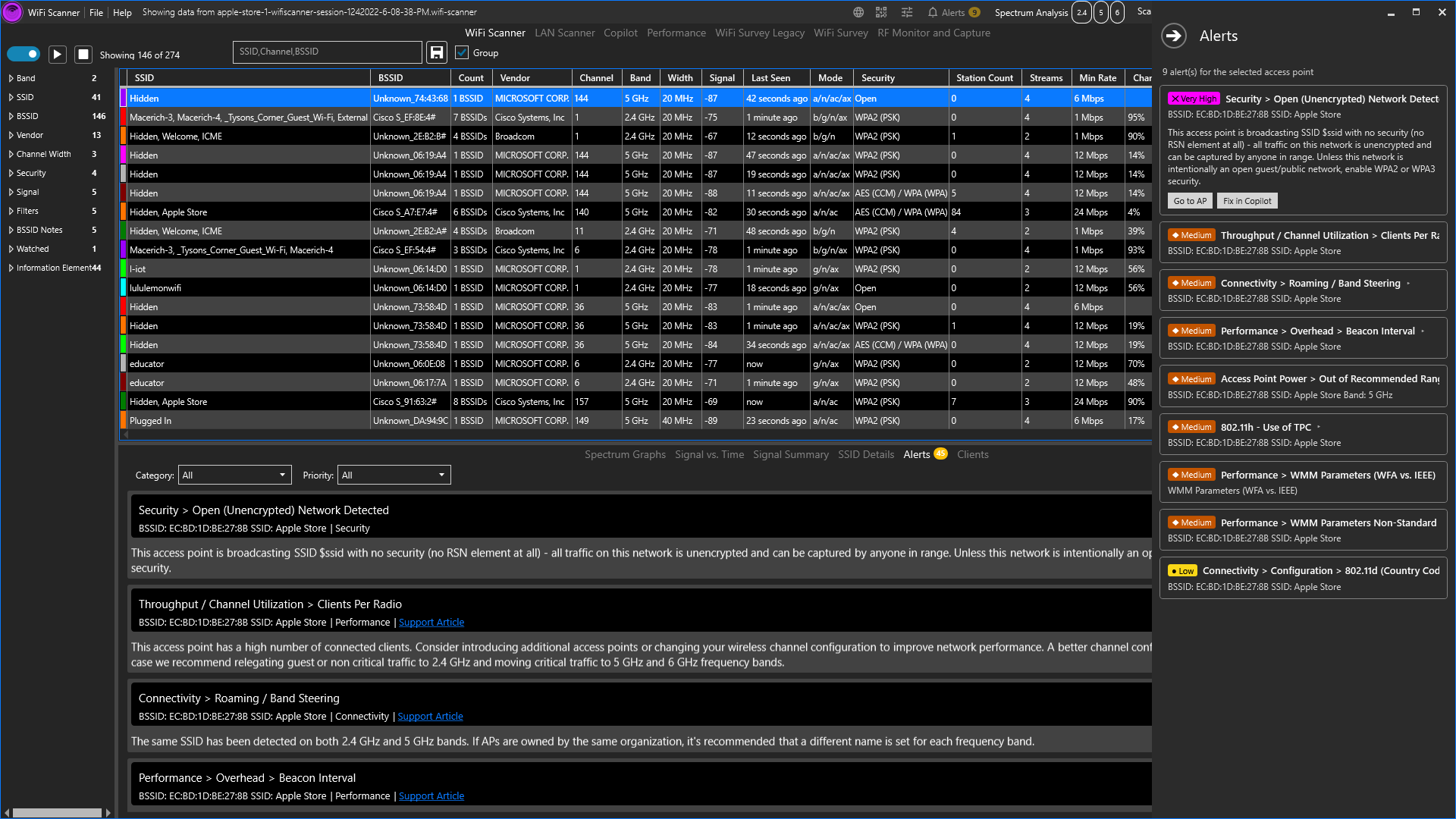The width and height of the screenshot is (1456, 819).
Task: Switch to the Performance tab
Action: [x=676, y=33]
